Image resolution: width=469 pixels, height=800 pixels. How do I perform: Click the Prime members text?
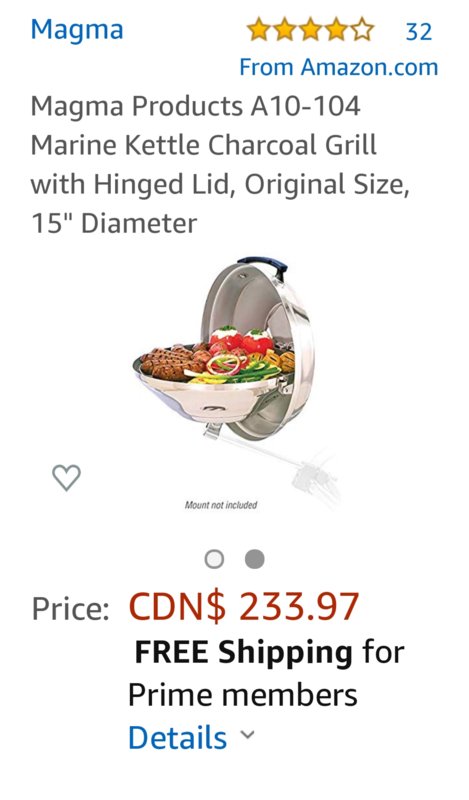click(242, 695)
